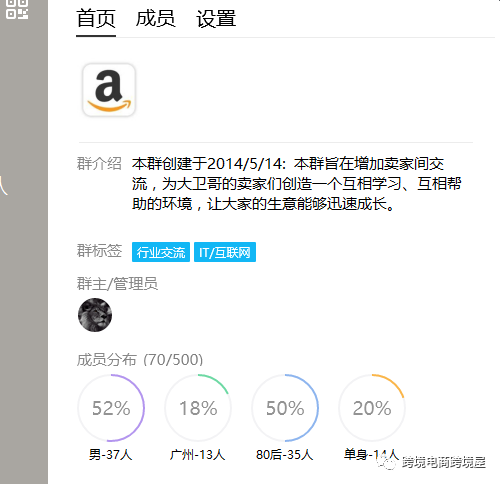Click the 18% Guangzhou ratio circle
This screenshot has width=501, height=484.
tap(198, 408)
